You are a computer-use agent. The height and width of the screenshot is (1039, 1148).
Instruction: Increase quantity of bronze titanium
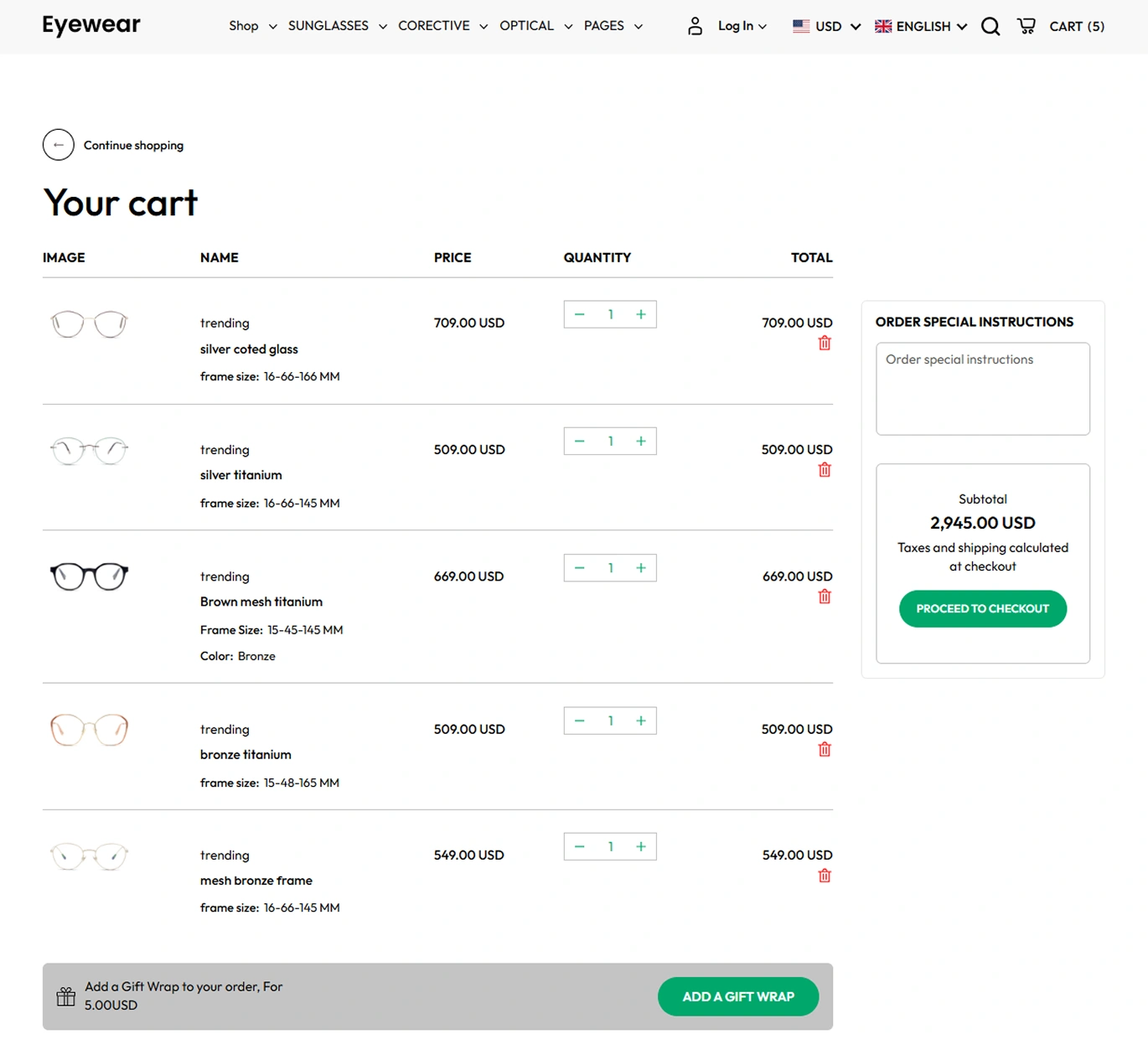641,721
